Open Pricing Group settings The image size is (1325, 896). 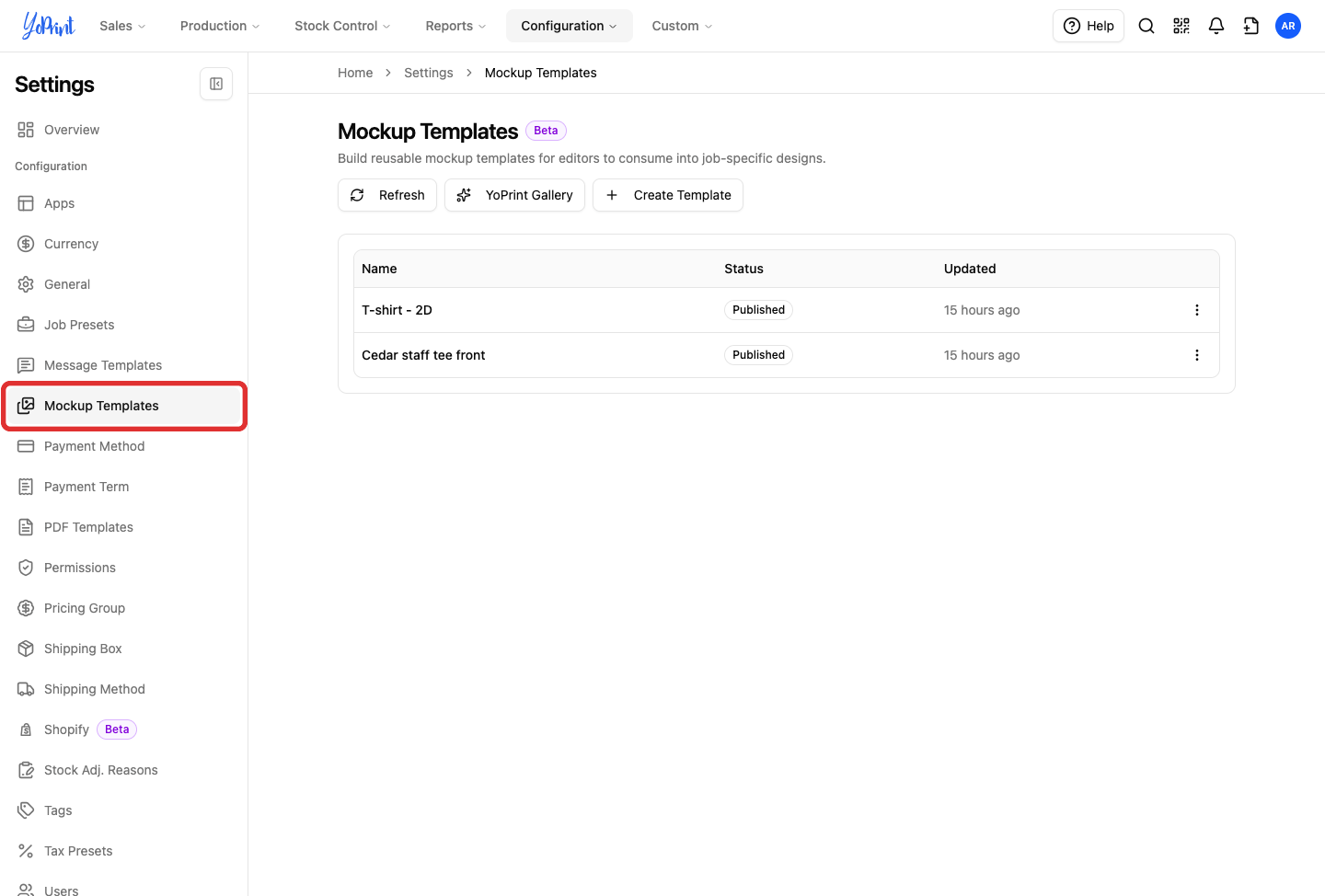click(123, 608)
